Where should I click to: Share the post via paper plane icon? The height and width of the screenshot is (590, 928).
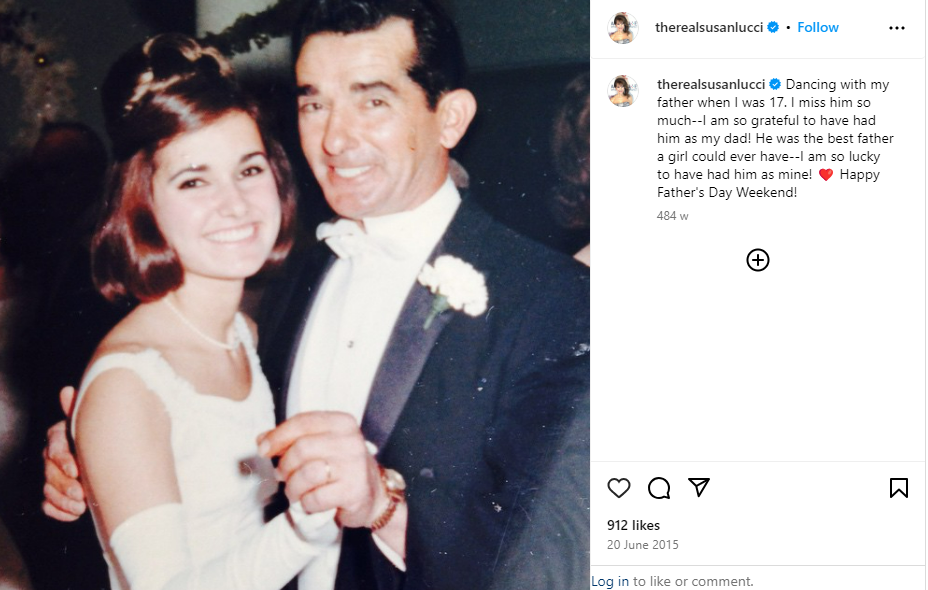click(x=699, y=487)
